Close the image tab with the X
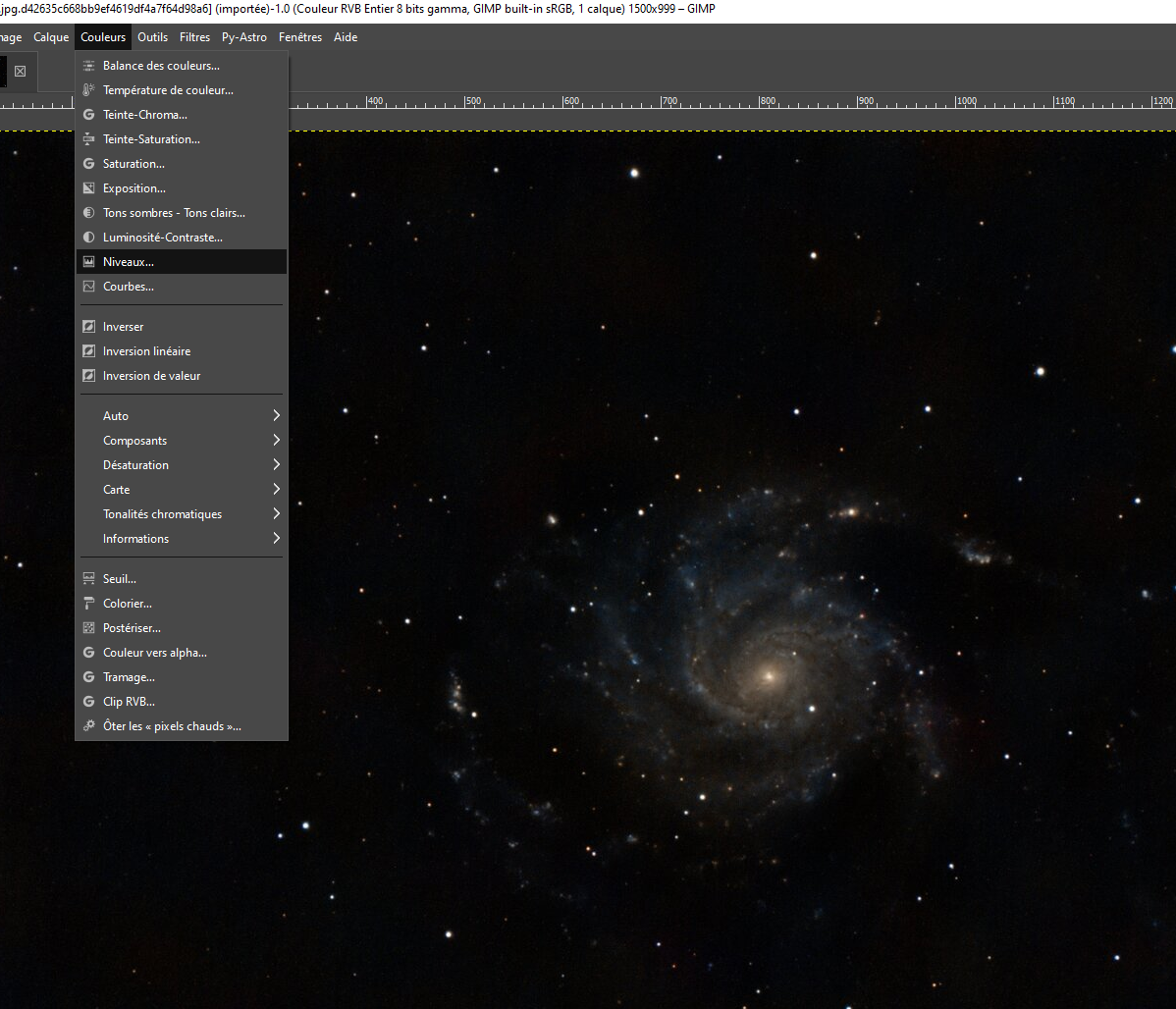 [x=20, y=72]
